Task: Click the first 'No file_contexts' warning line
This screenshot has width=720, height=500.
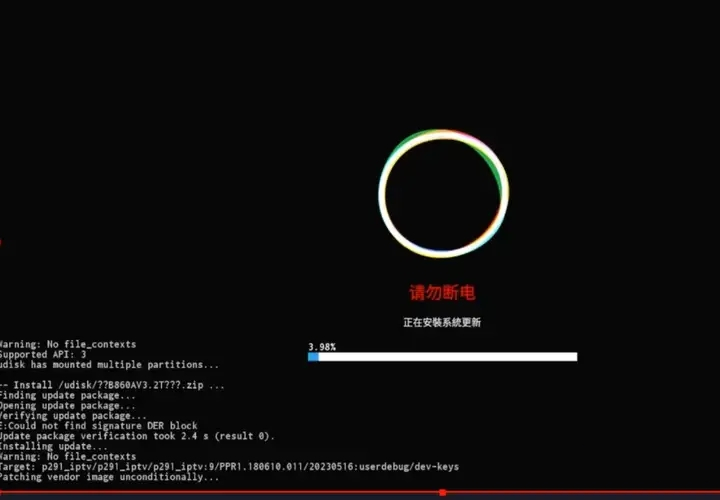Action: (x=67, y=344)
